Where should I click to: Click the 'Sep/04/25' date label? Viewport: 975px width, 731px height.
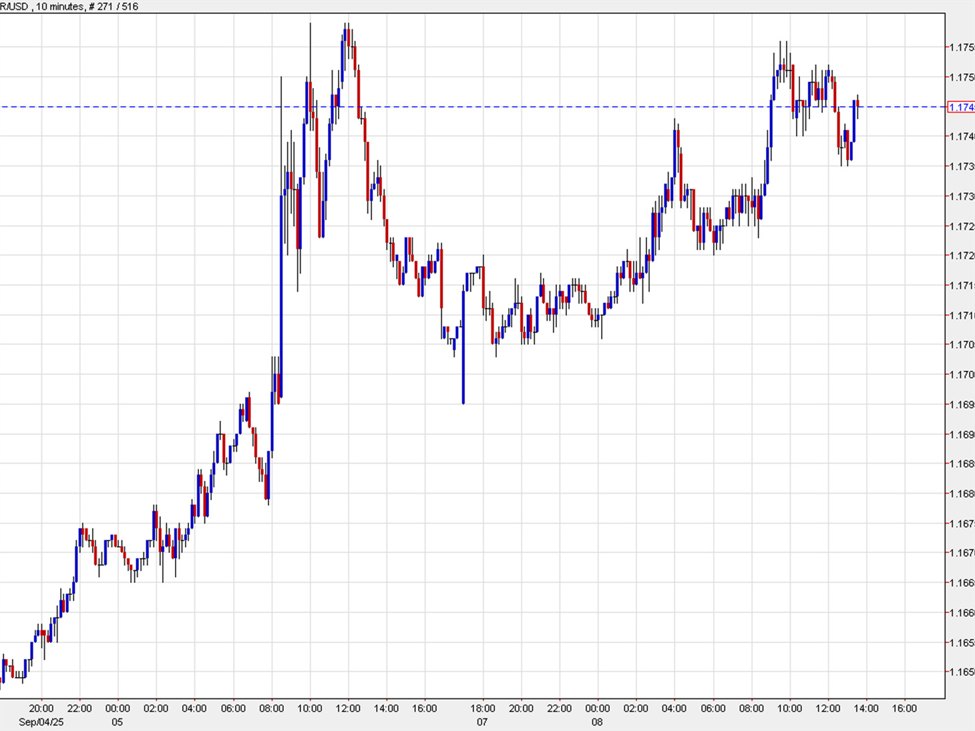tap(41, 722)
